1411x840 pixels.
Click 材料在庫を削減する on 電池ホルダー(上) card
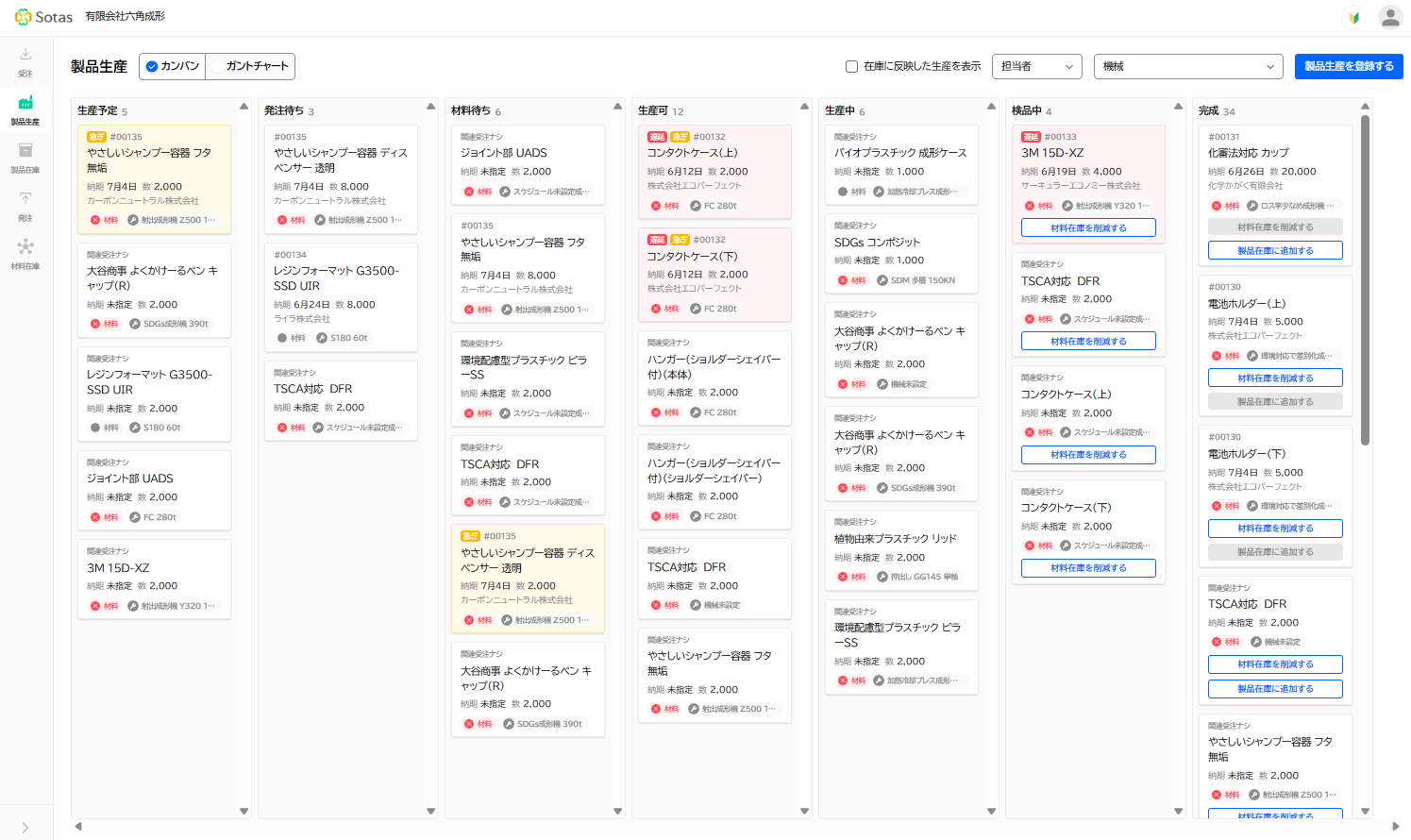coord(1275,378)
